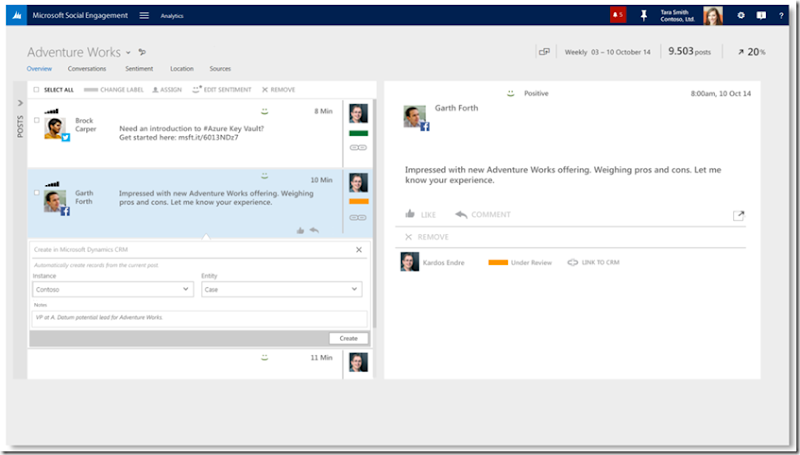Click the 20% trend indicator
The image size is (800, 455).
(x=751, y=52)
